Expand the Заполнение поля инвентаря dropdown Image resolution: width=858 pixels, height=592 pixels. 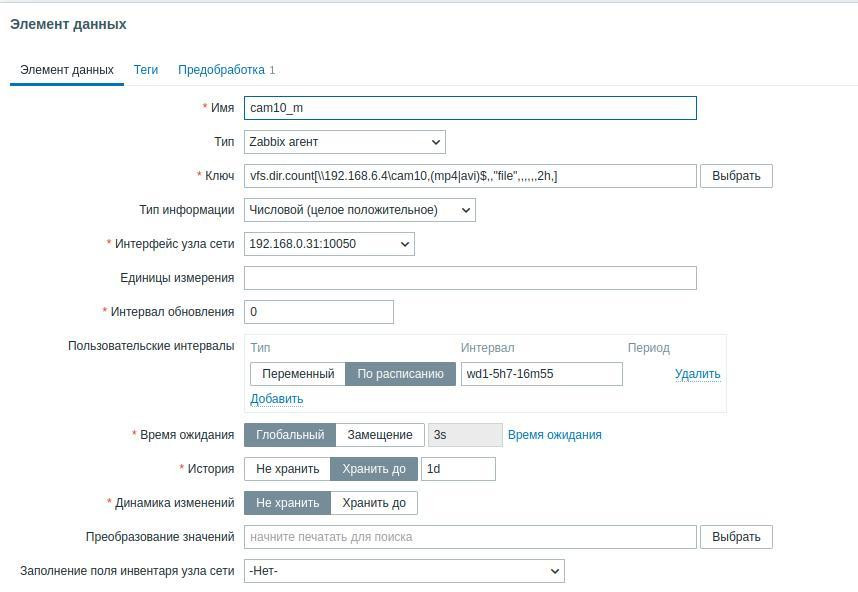click(404, 571)
